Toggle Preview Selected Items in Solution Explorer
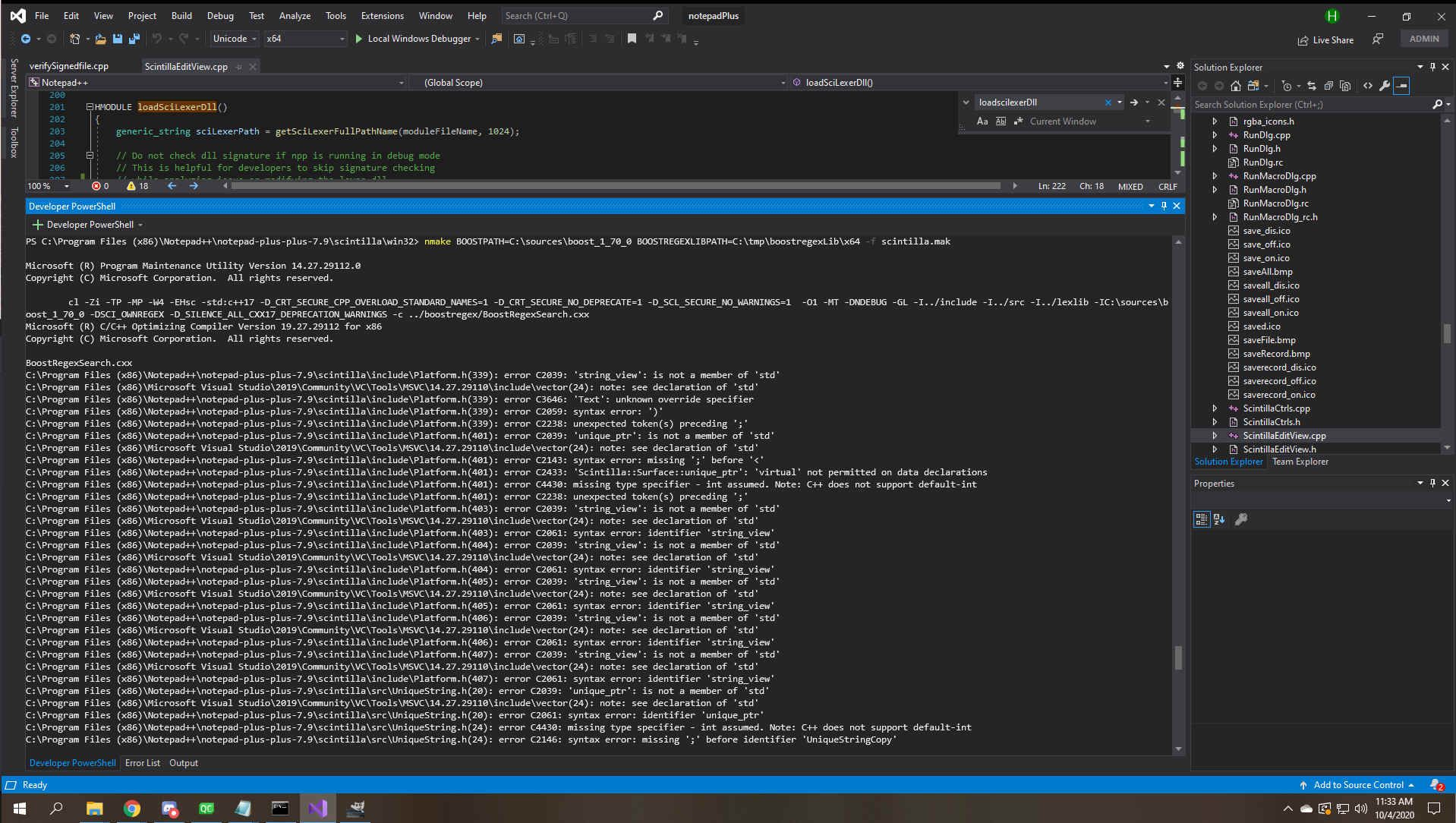Image resolution: width=1456 pixels, height=823 pixels. click(x=1401, y=86)
